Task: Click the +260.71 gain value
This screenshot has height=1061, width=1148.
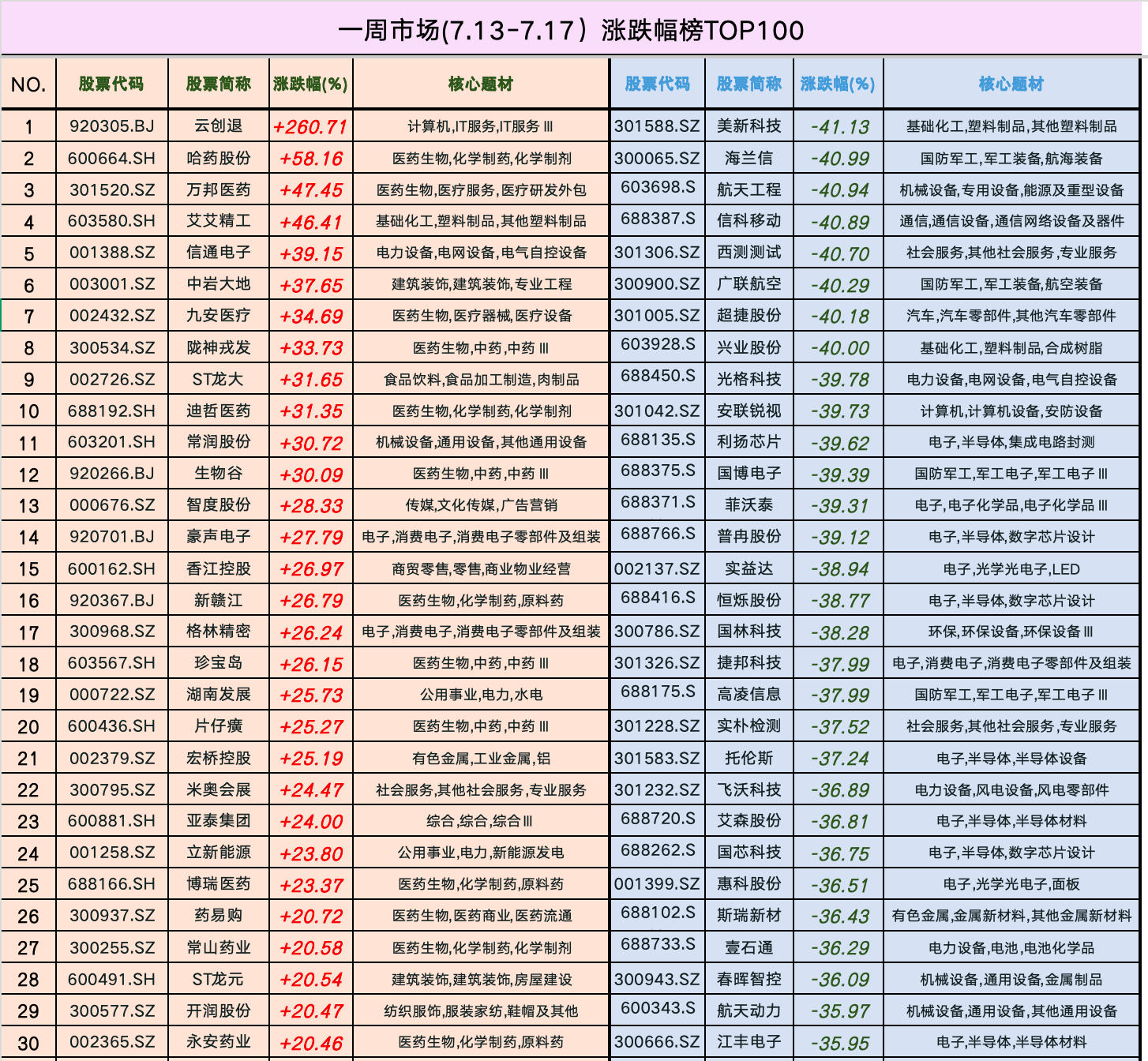Action: tap(311, 127)
